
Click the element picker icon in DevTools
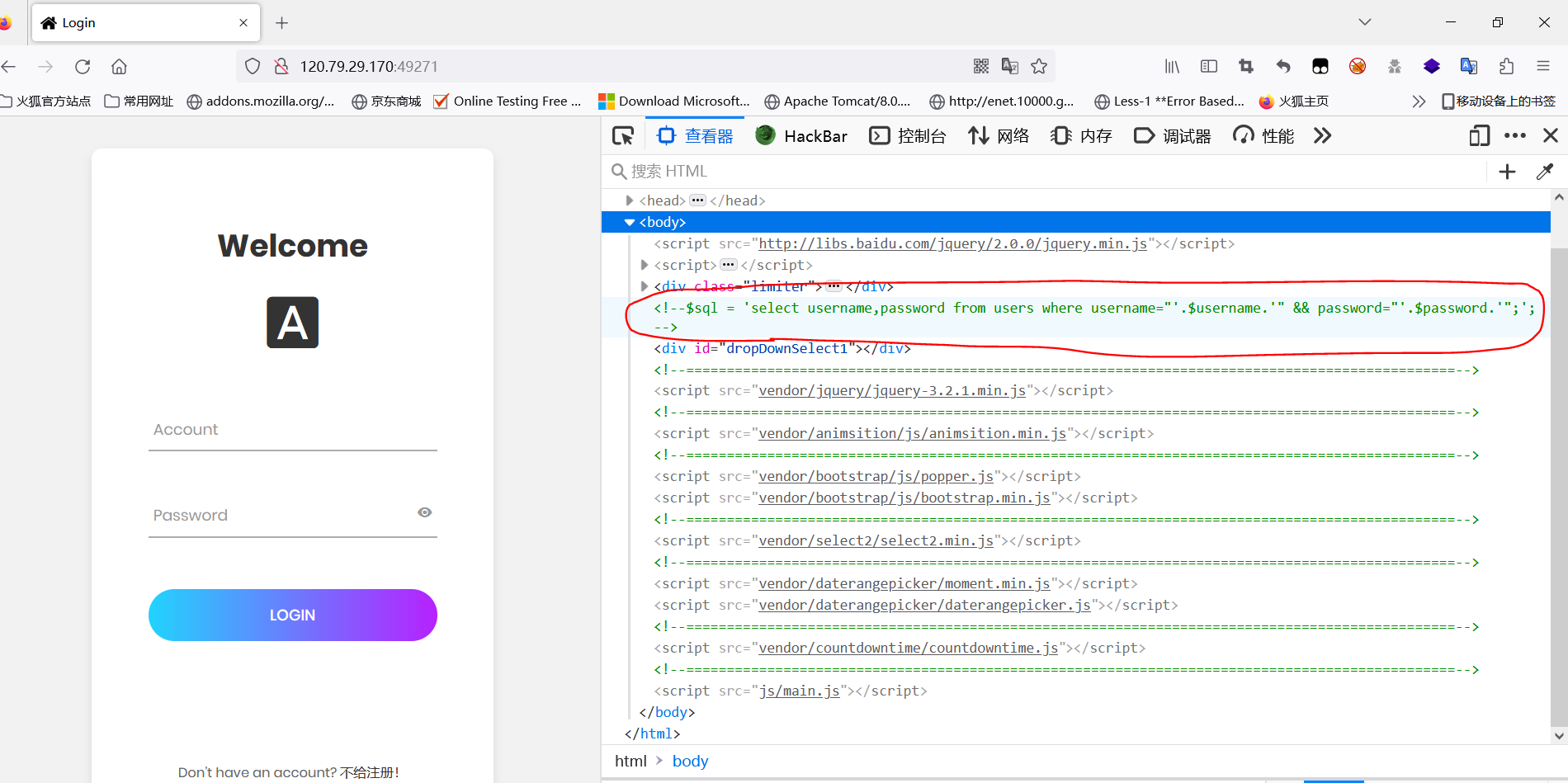click(623, 135)
